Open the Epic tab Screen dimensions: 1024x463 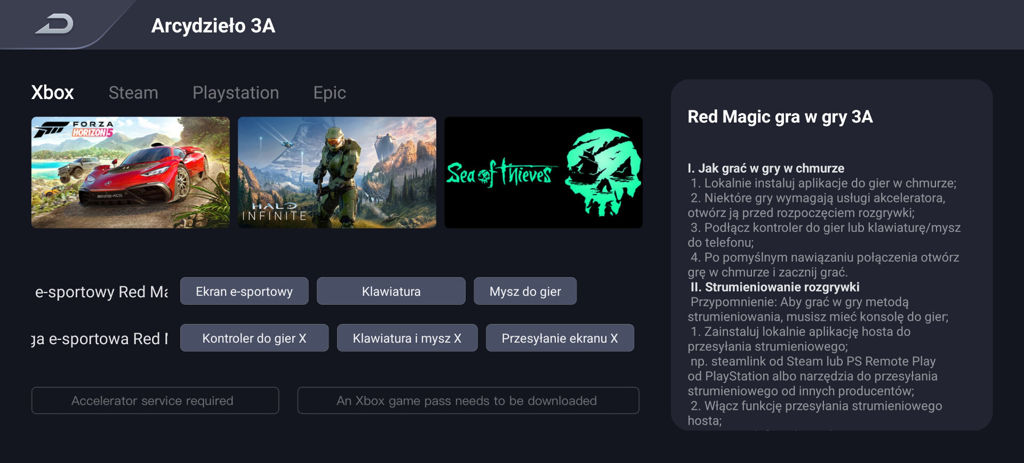(329, 93)
